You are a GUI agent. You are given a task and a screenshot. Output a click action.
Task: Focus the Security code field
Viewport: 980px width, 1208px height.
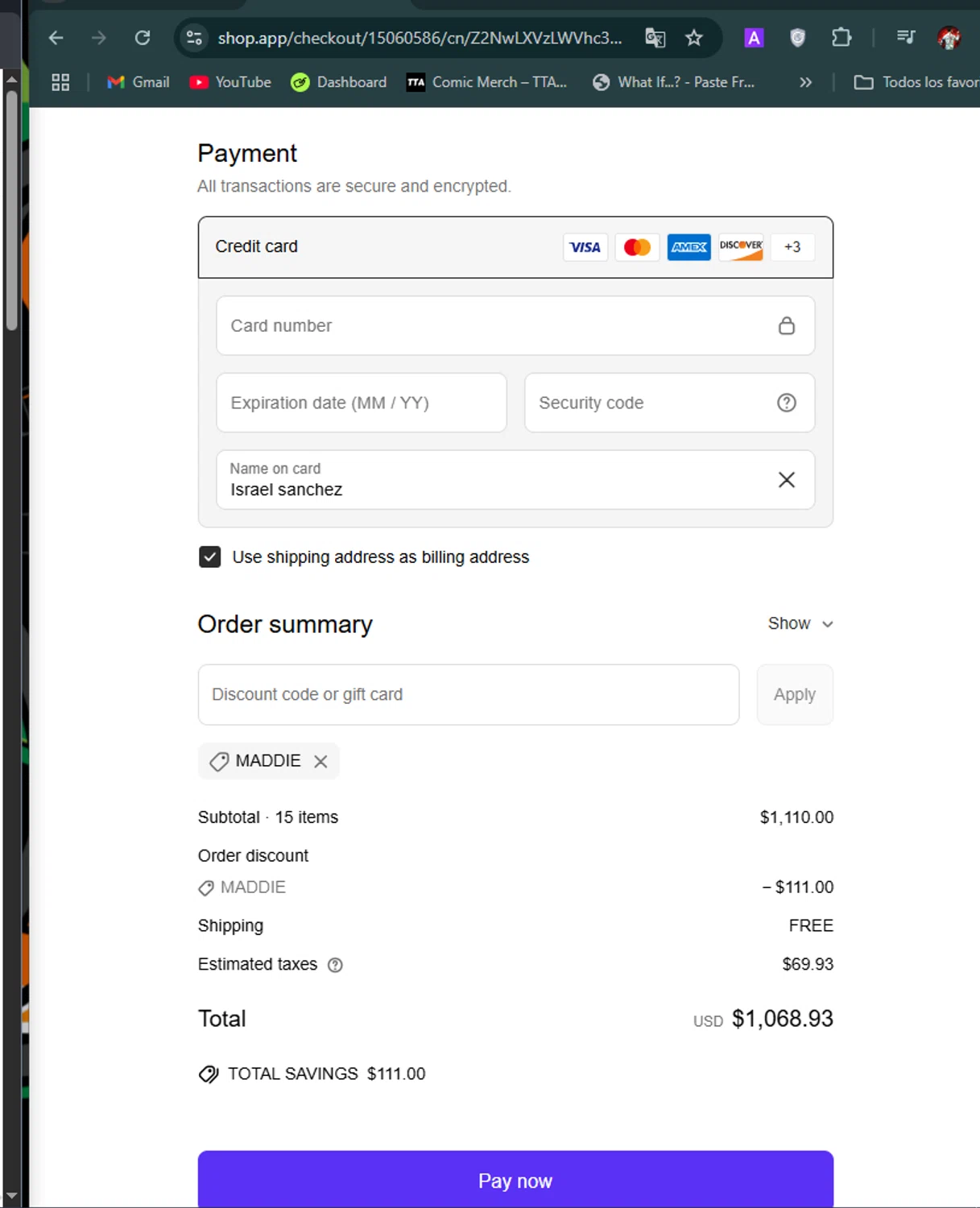point(669,403)
